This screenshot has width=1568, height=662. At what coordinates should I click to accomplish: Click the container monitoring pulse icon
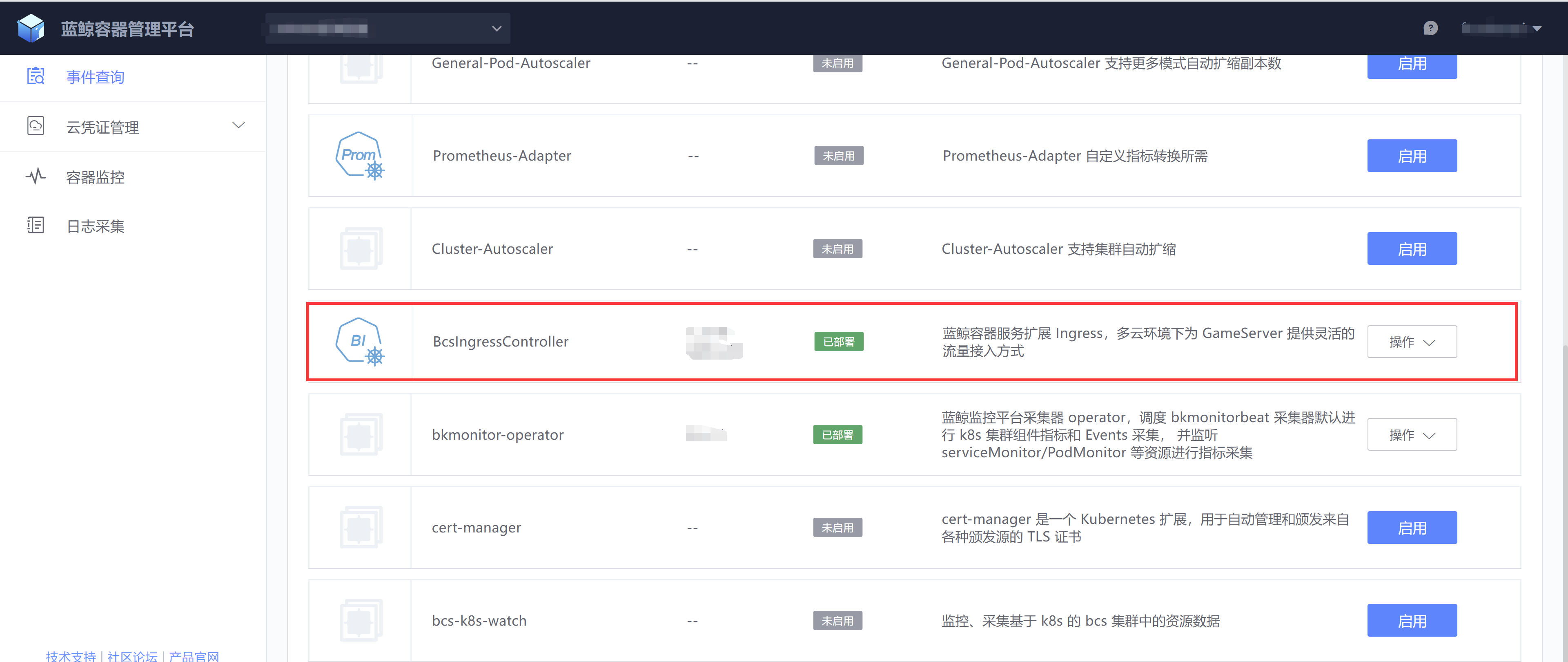[x=36, y=177]
